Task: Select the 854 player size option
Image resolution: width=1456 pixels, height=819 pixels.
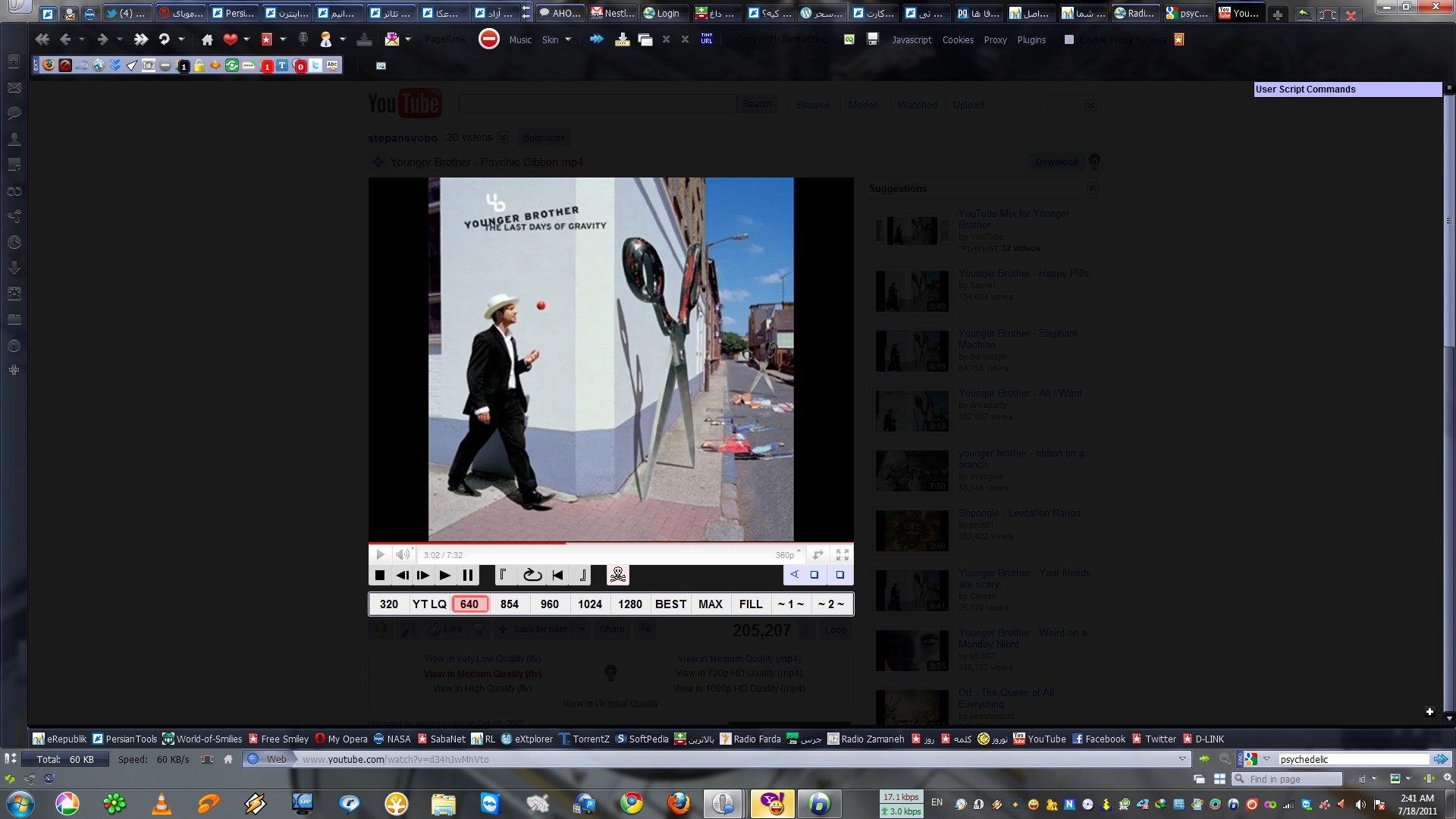Action: tap(510, 604)
